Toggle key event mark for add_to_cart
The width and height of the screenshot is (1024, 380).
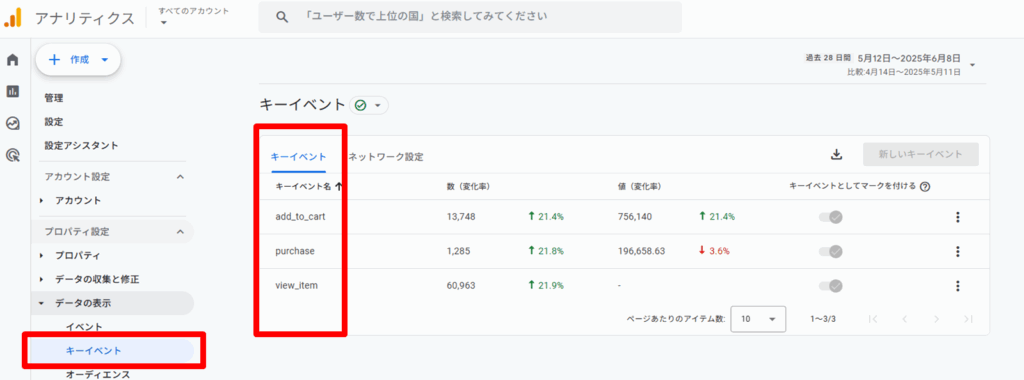click(831, 217)
